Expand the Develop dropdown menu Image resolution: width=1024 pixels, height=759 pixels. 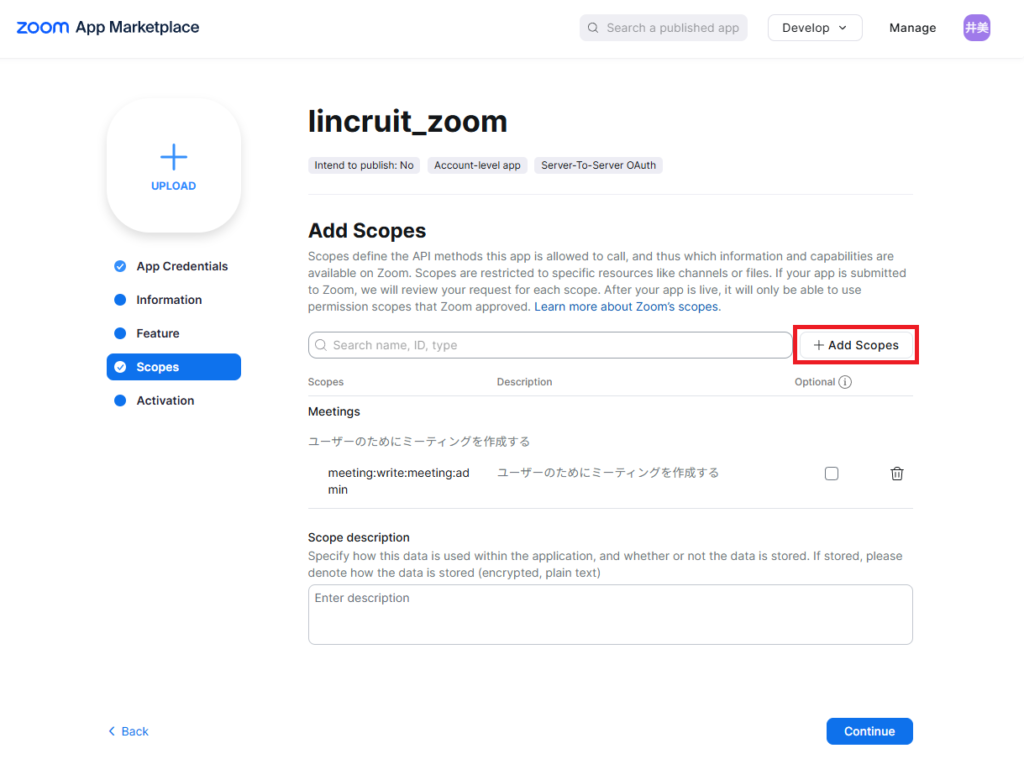tap(814, 28)
